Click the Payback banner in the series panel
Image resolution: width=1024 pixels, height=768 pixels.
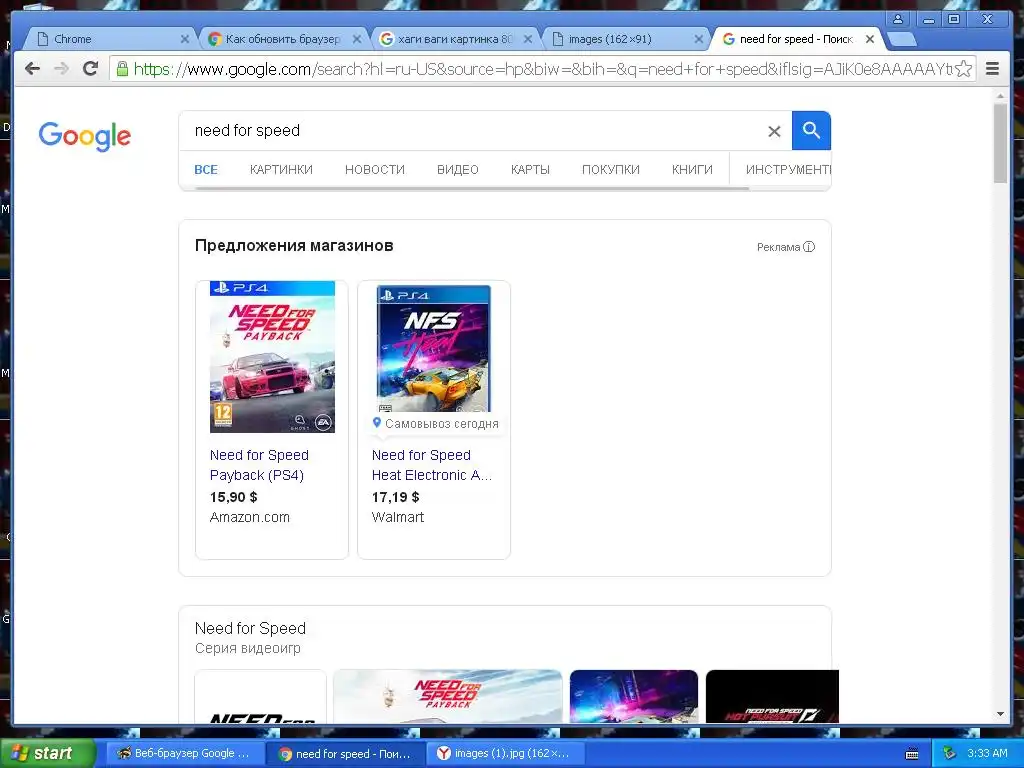point(447,696)
